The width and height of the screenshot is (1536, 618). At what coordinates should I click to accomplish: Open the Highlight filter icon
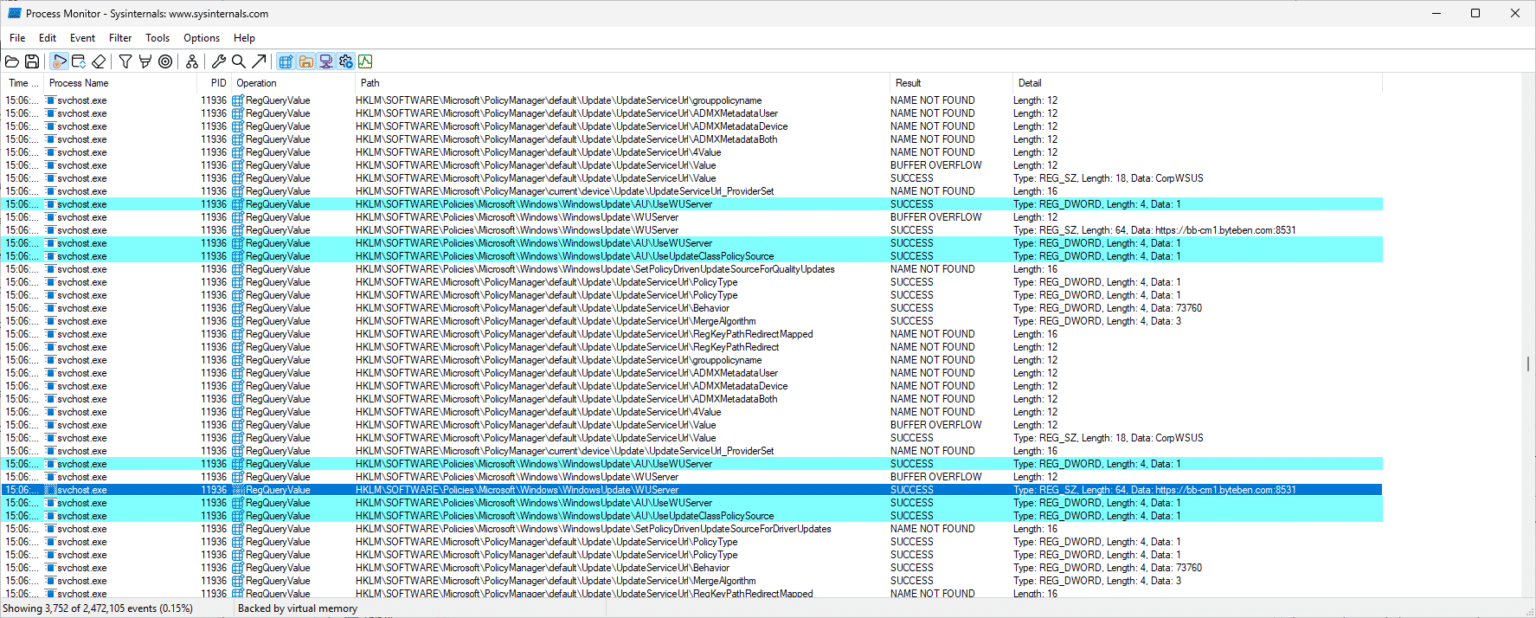click(x=145, y=61)
